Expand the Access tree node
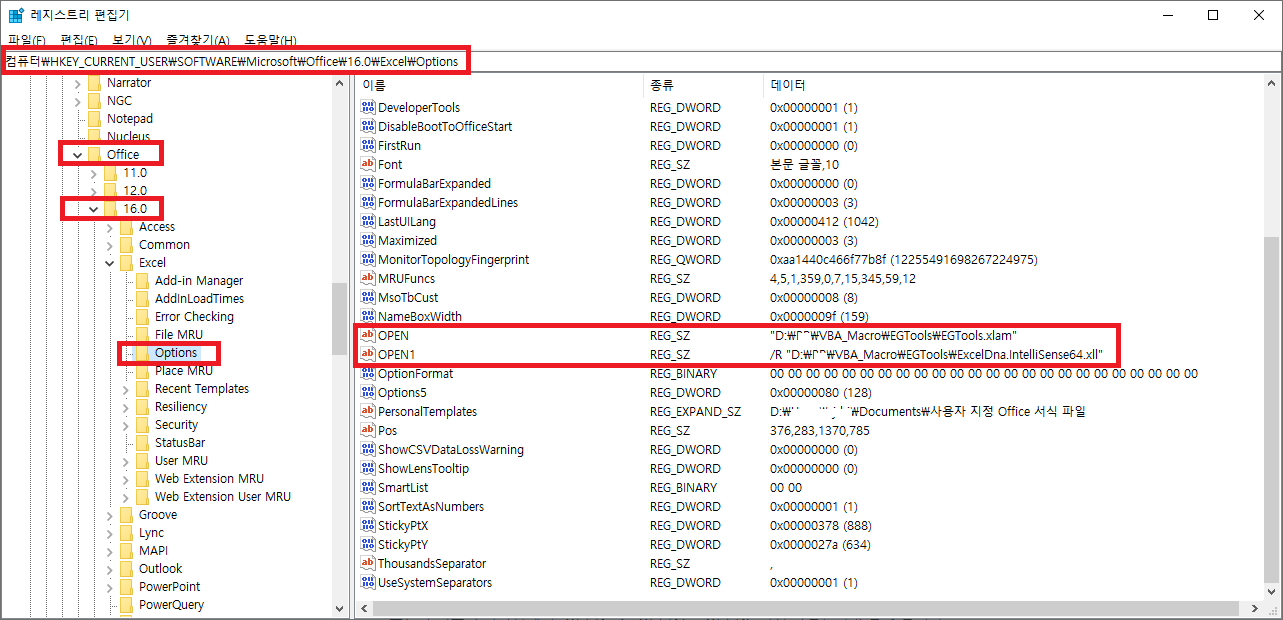1283x620 pixels. [x=110, y=227]
